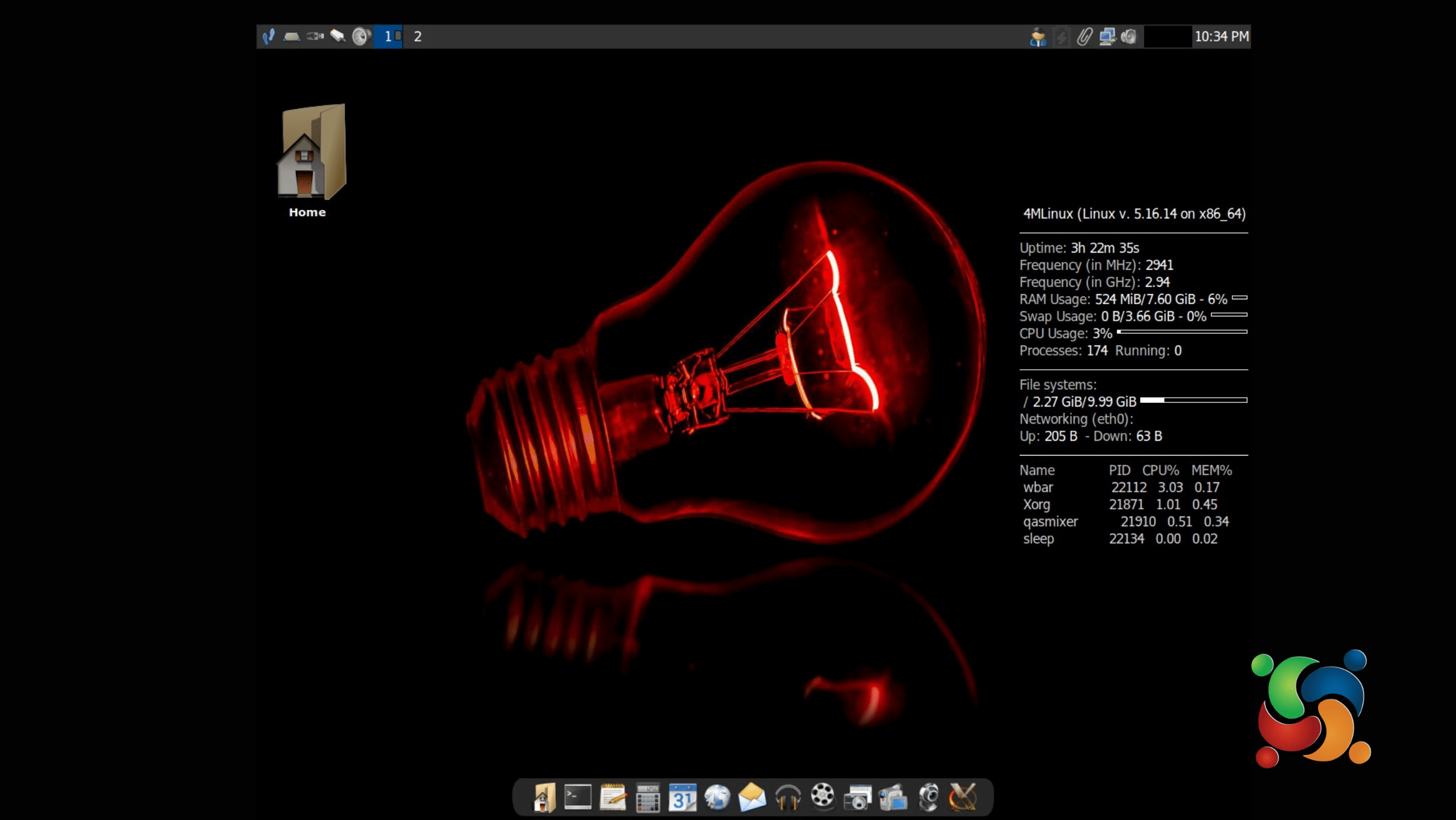This screenshot has height=820, width=1456.
Task: Open the camcorder dock icon
Action: pyautogui.click(x=893, y=798)
